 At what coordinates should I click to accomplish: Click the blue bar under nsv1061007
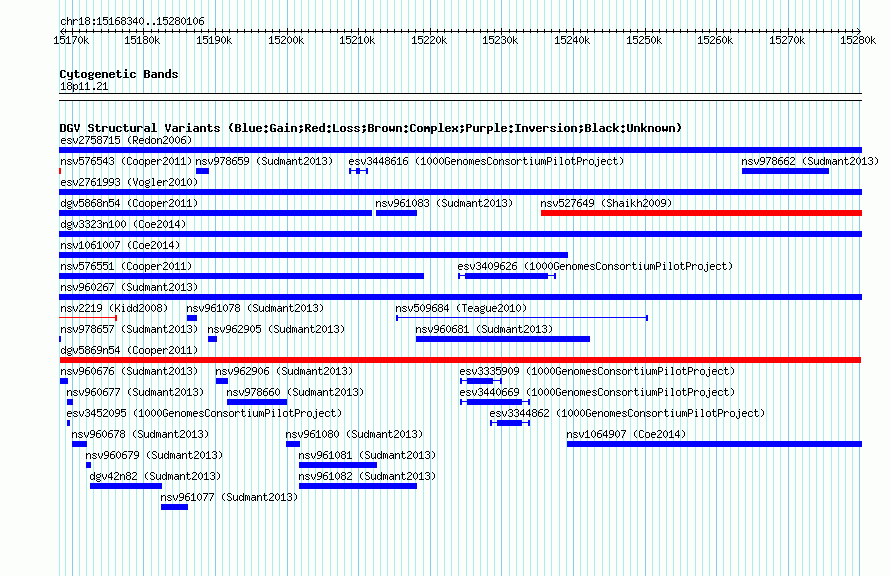click(313, 255)
